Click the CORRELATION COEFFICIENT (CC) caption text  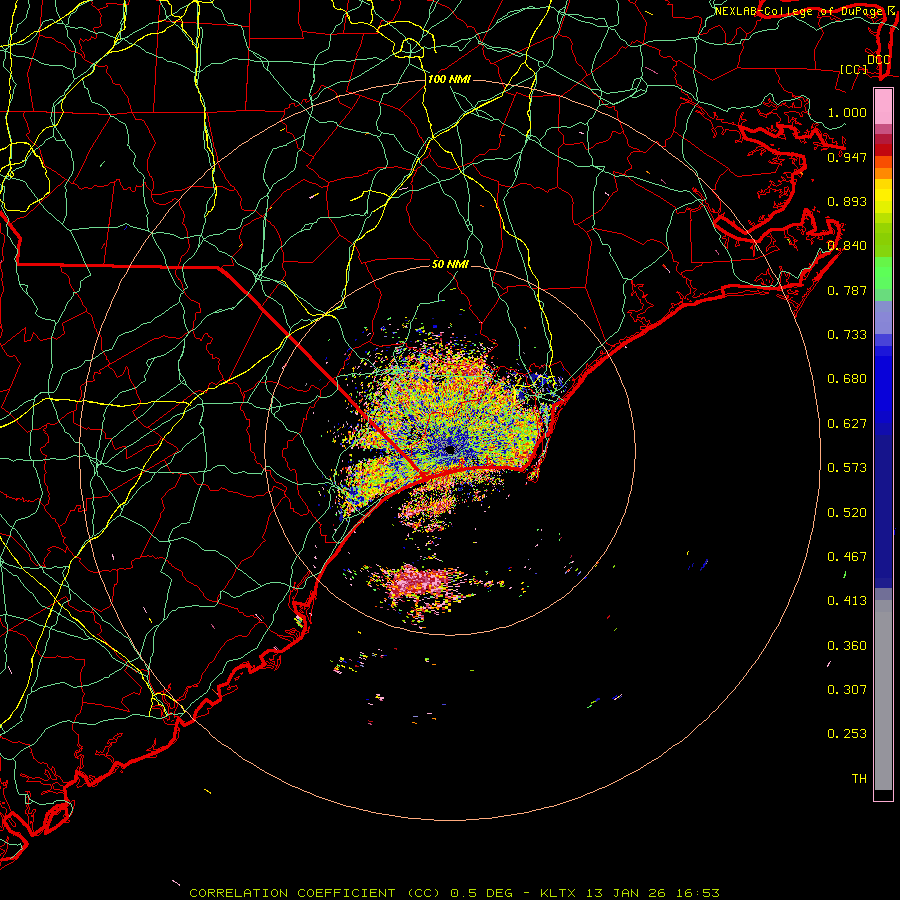pyautogui.click(x=316, y=893)
